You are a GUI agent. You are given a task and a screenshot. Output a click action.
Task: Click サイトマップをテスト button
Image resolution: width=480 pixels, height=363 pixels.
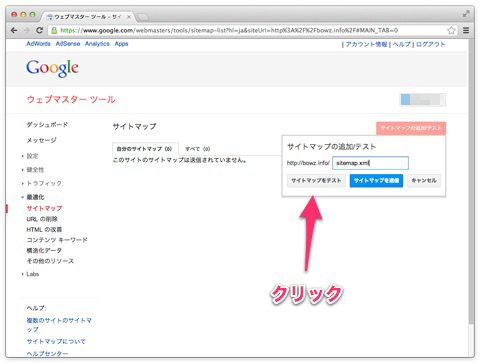coord(316,181)
